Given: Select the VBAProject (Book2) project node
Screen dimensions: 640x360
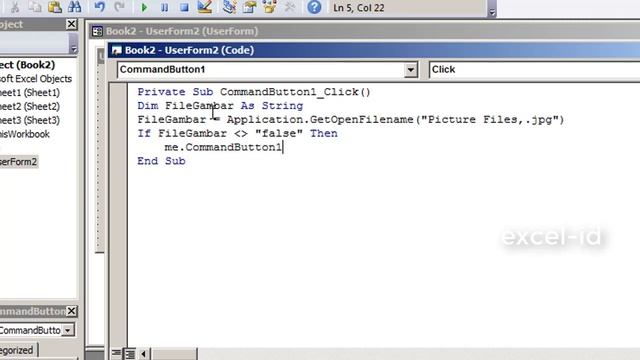Looking at the screenshot, I should click(x=27, y=65).
